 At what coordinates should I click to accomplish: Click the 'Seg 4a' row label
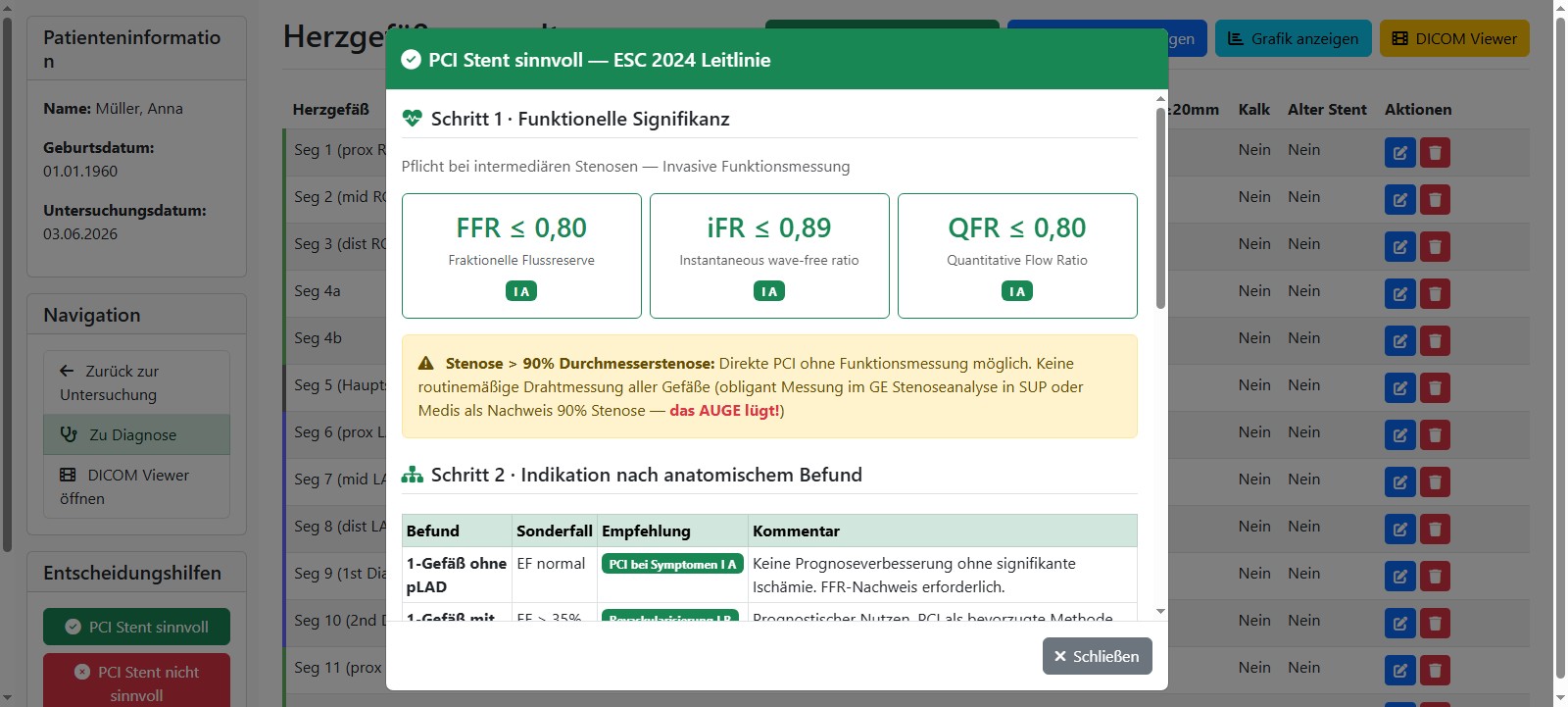[x=318, y=291]
